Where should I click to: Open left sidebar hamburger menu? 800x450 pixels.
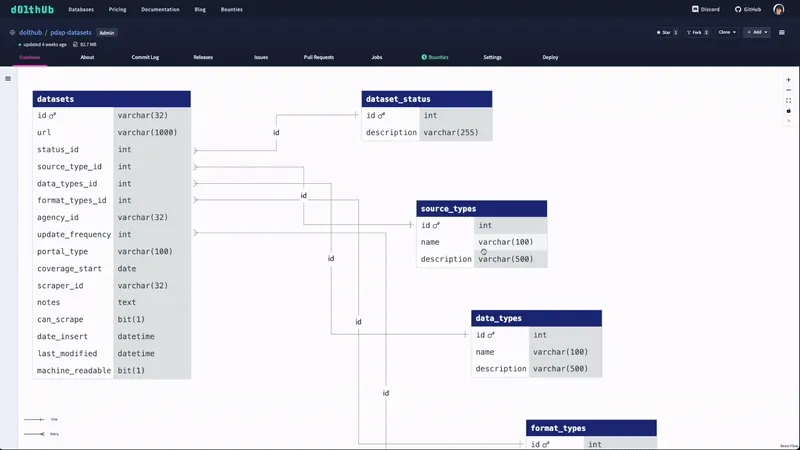coord(8,79)
